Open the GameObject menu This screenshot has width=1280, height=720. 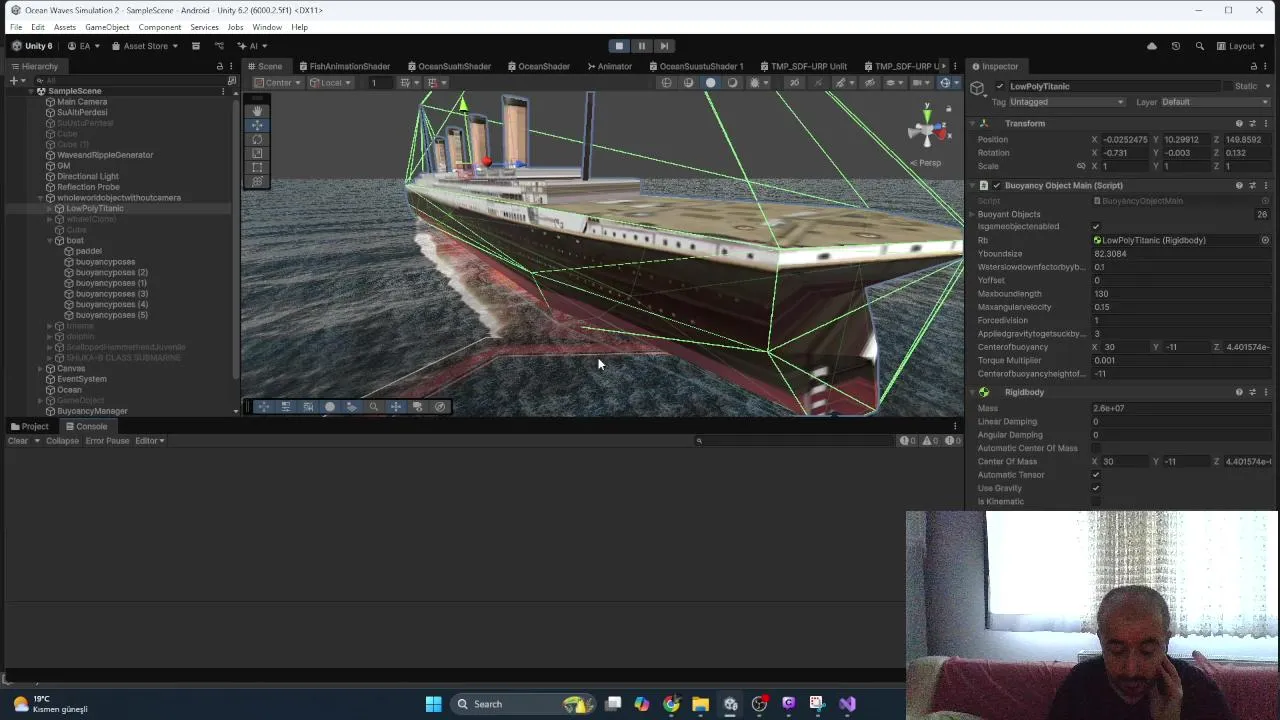point(107,27)
